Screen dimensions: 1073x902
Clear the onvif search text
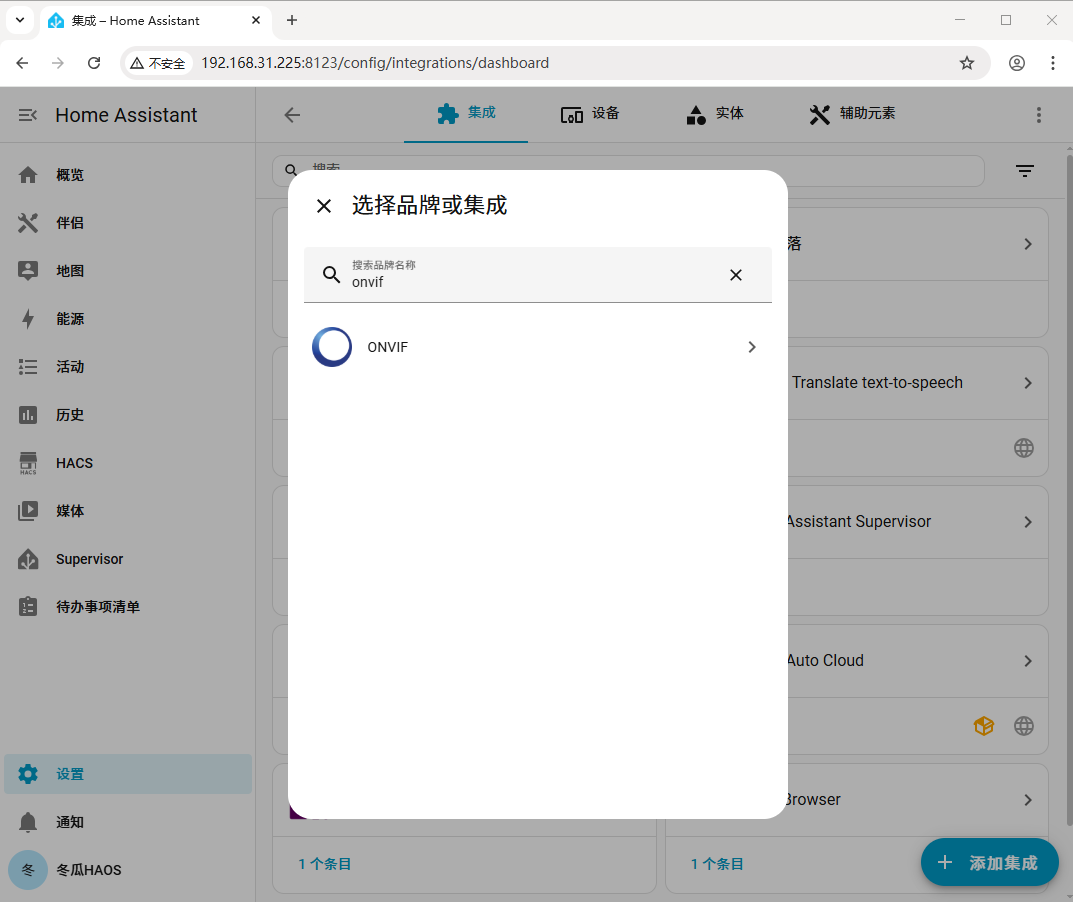736,275
